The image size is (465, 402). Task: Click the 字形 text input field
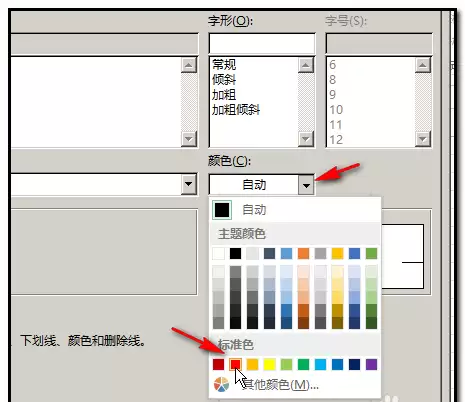tap(262, 43)
